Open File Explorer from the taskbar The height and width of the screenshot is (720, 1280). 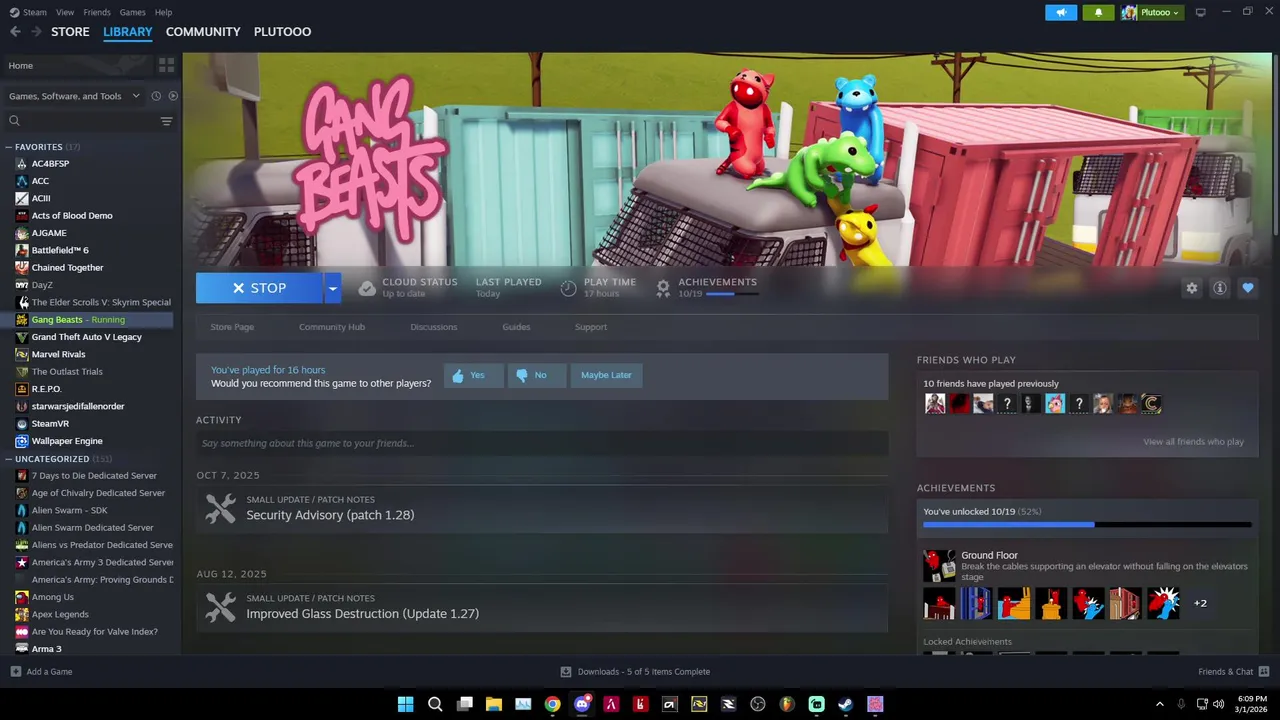(x=494, y=704)
